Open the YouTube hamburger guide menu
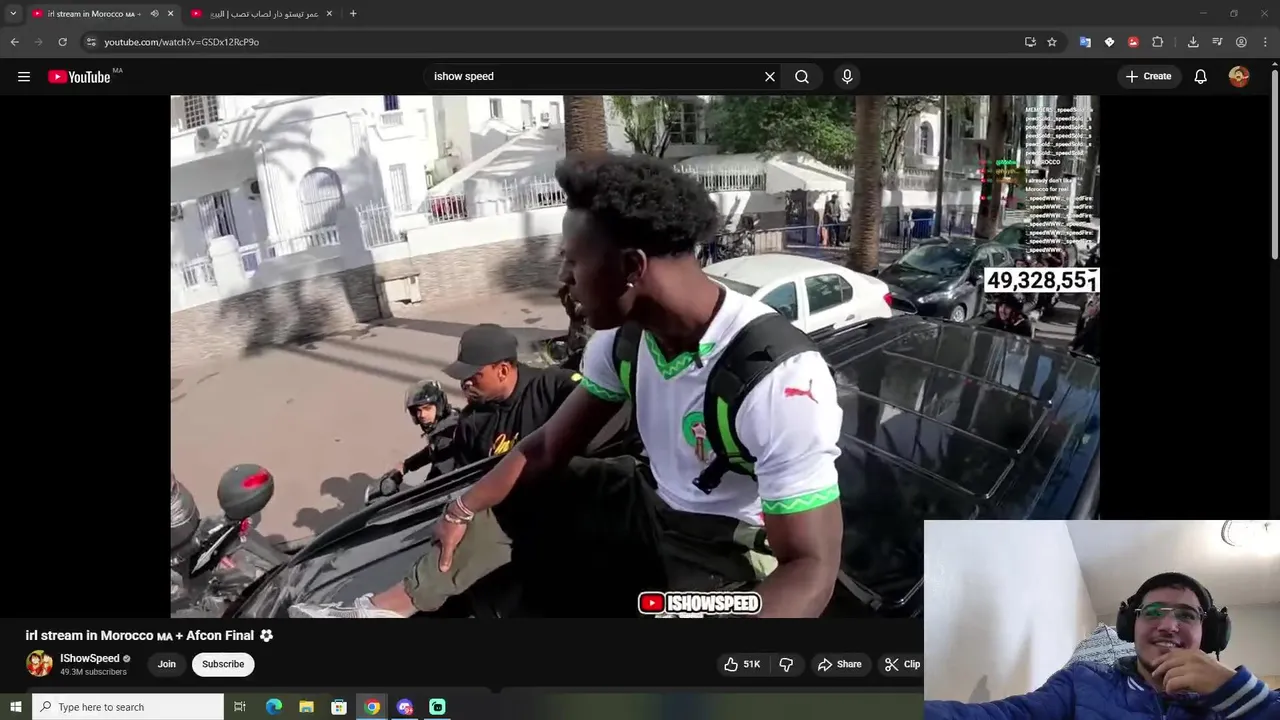 pos(24,76)
